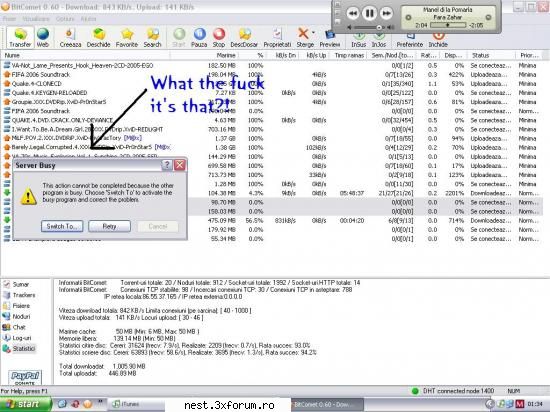
Task: Click the red M system tray icon
Action: [519, 404]
